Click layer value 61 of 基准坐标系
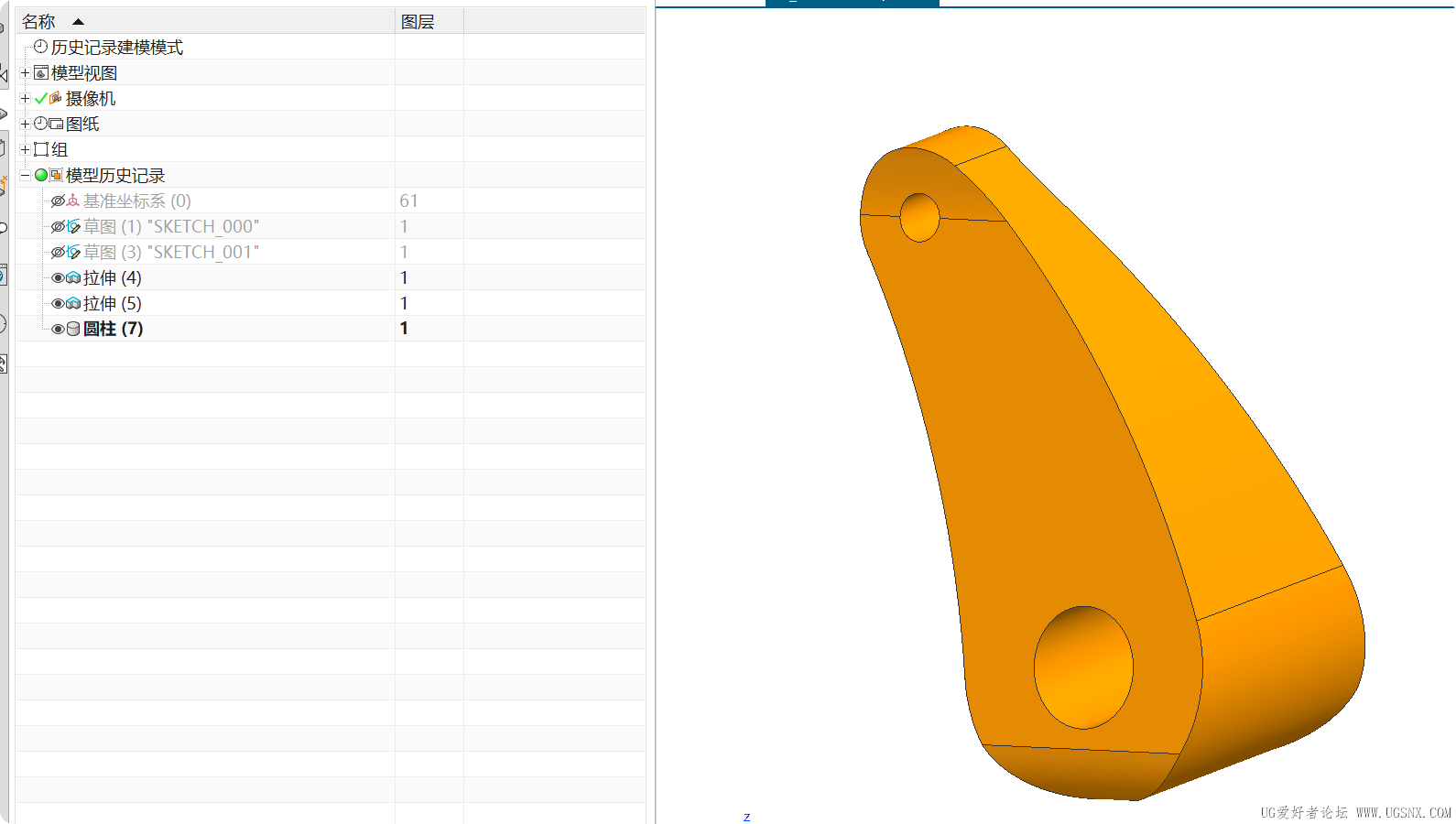This screenshot has width=1456, height=824. click(408, 201)
